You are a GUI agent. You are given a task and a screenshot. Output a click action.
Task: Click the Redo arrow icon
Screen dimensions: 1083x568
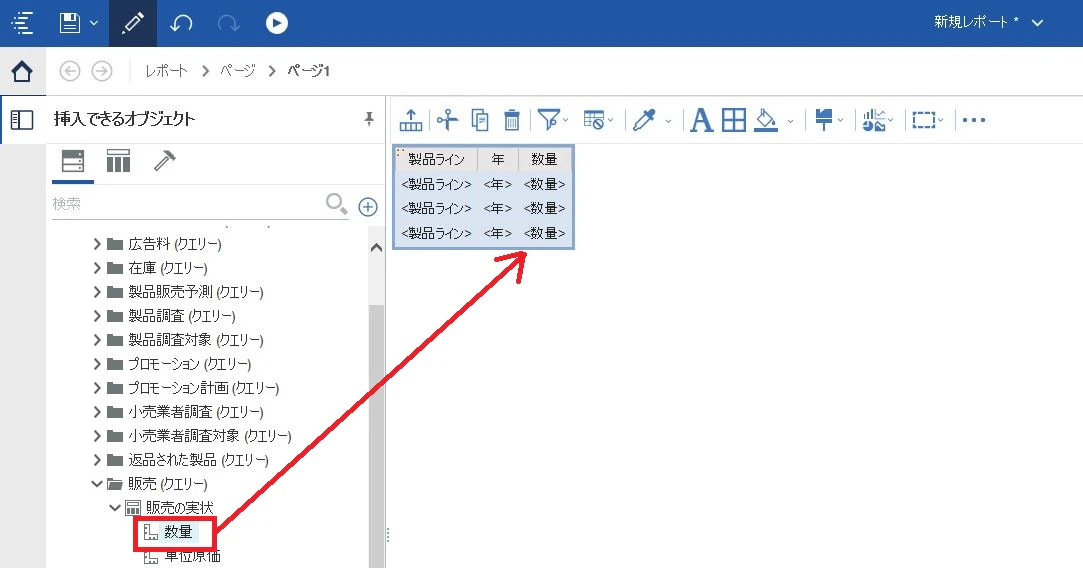(228, 23)
